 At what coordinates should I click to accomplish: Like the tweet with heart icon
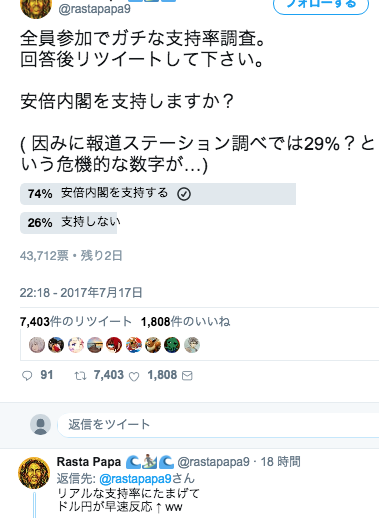tap(134, 376)
